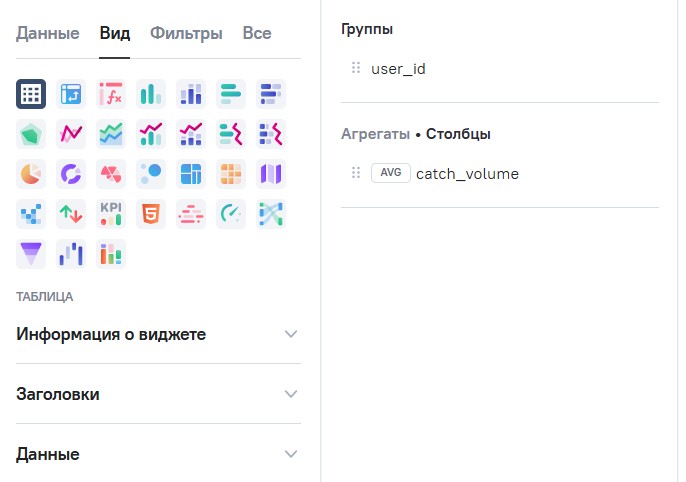Choose the KPI widget icon
The height and width of the screenshot is (482, 686).
111,214
